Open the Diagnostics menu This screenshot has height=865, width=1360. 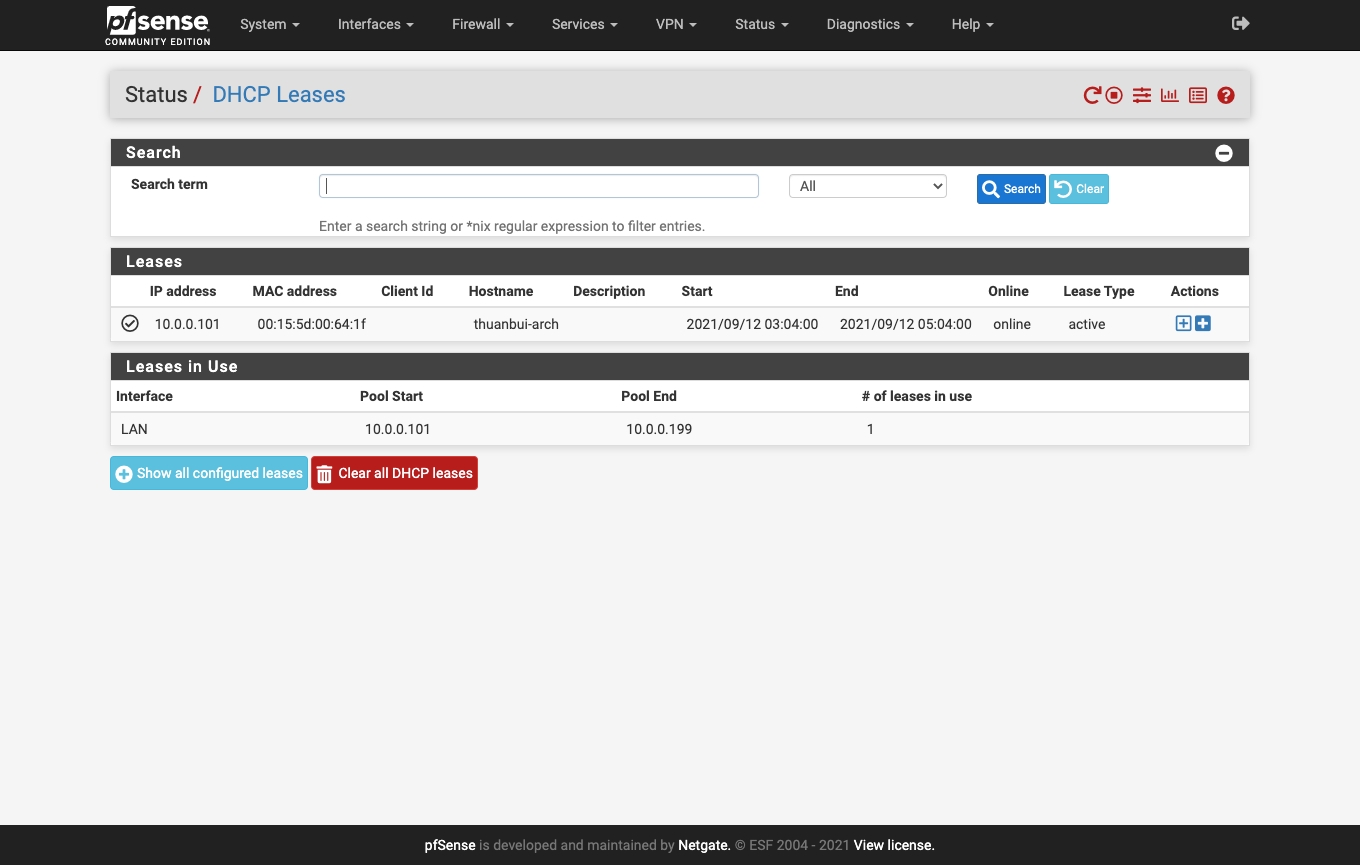(870, 24)
